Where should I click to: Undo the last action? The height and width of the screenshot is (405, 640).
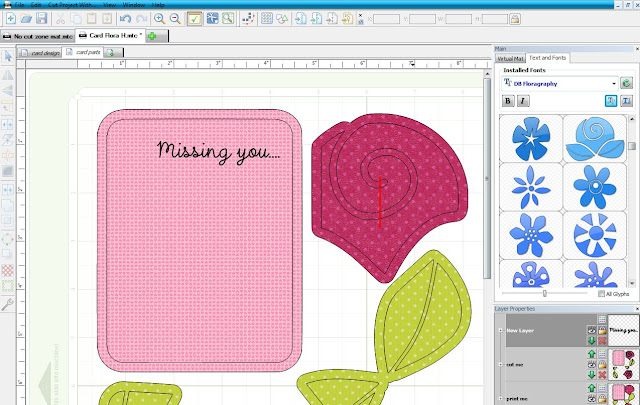(x=125, y=18)
